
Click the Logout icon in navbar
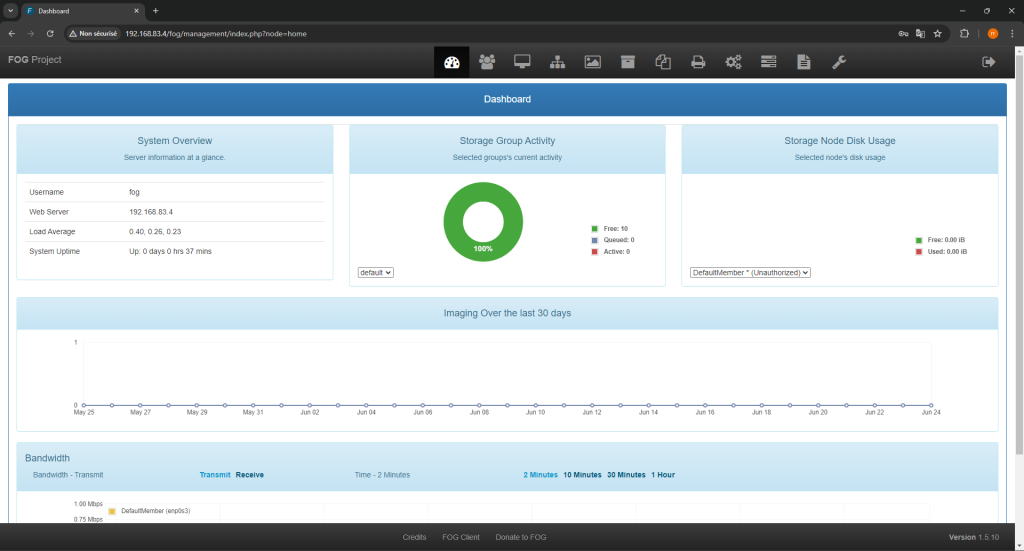point(989,62)
